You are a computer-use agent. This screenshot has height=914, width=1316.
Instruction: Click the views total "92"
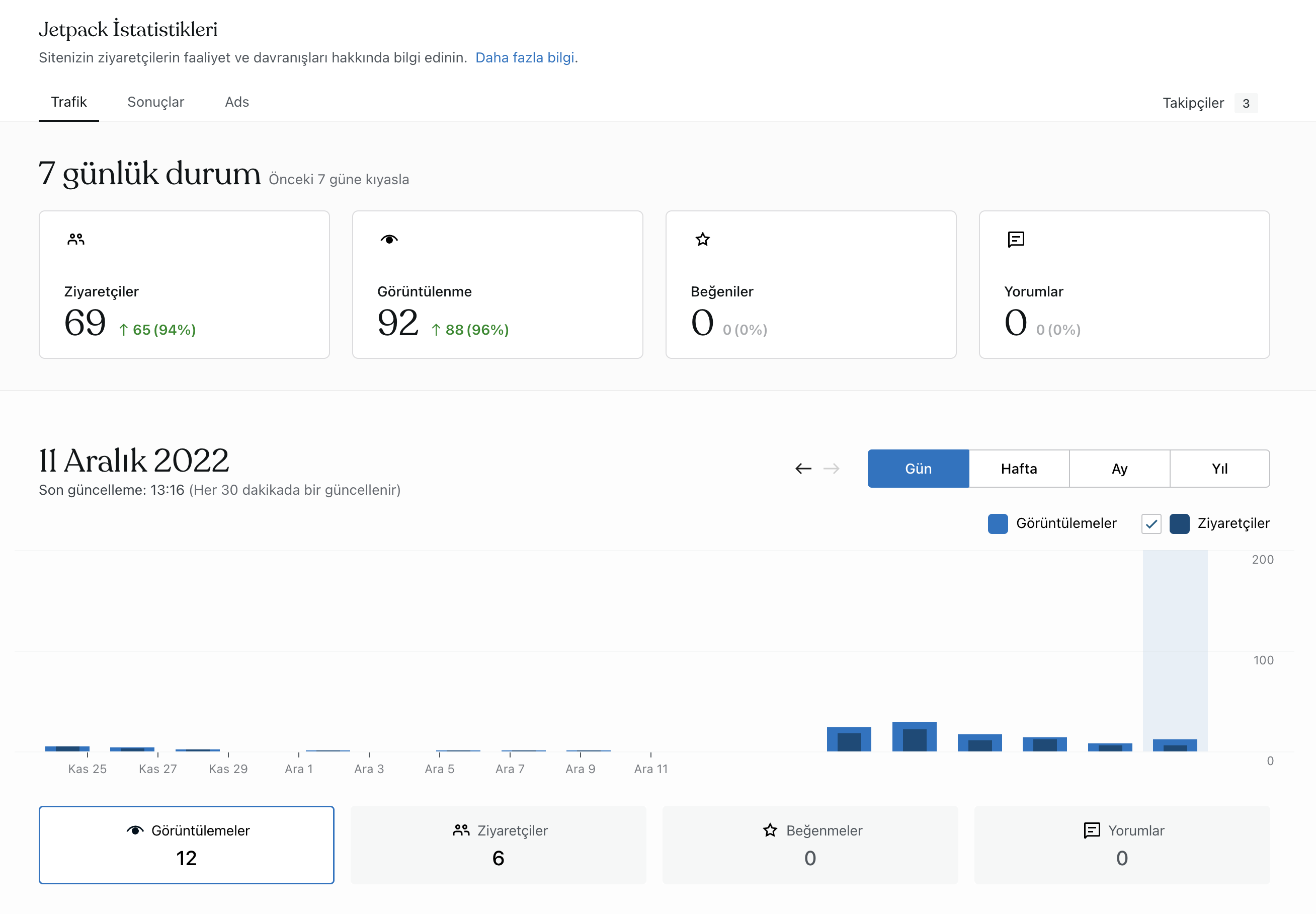coord(398,323)
